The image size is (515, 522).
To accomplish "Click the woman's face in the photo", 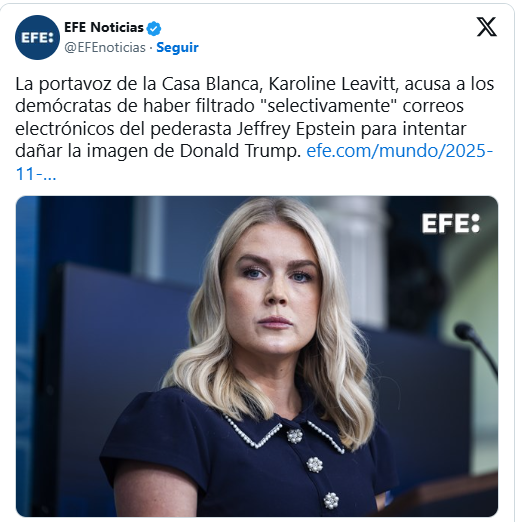I will pyautogui.click(x=273, y=293).
